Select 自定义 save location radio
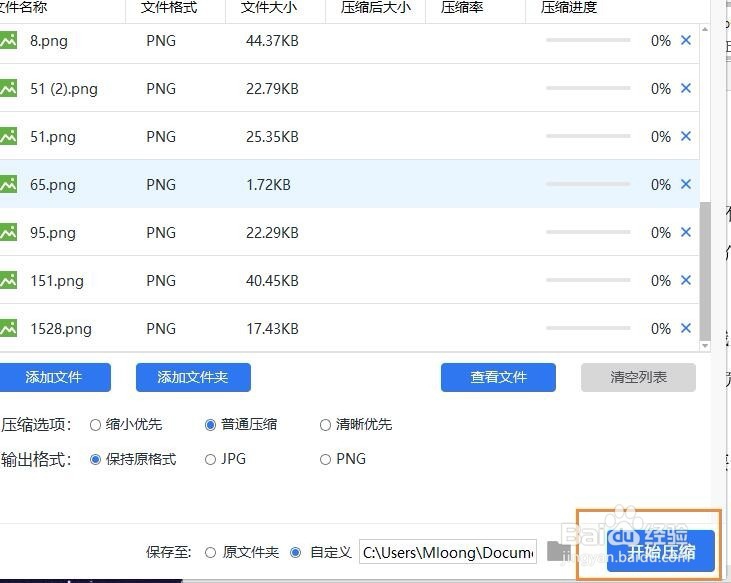The image size is (731, 583). pos(295,553)
